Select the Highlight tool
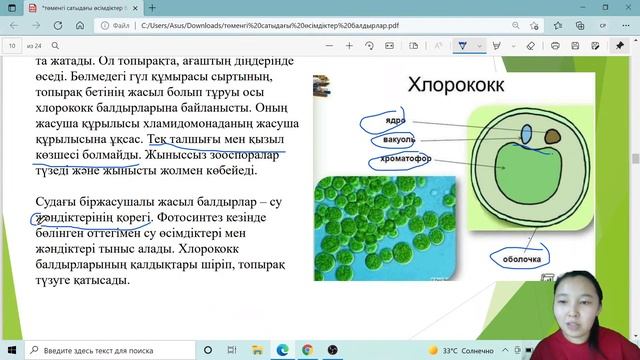The height and width of the screenshot is (360, 640). pos(497,46)
